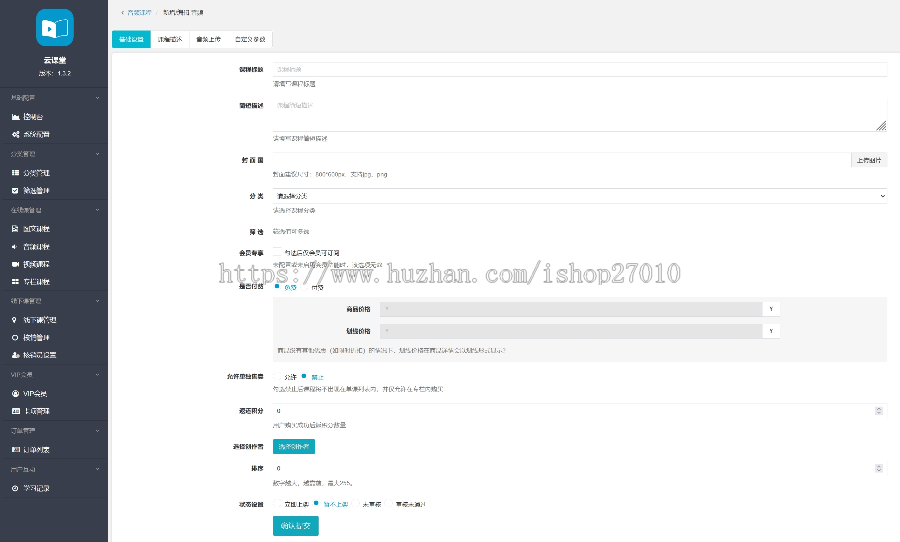
Task: Select the 暂不上架 status radio
Action: (x=316, y=503)
